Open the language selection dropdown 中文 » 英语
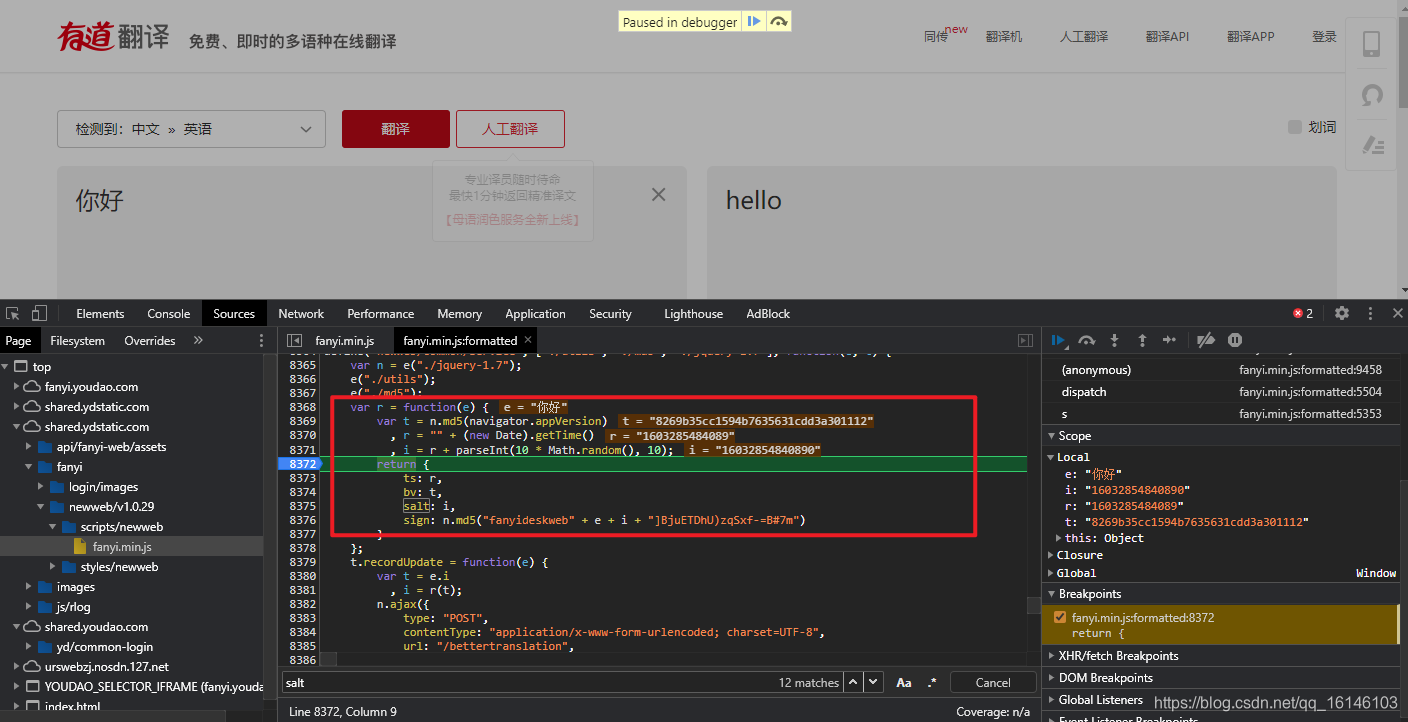This screenshot has height=722, width=1408. [x=192, y=129]
